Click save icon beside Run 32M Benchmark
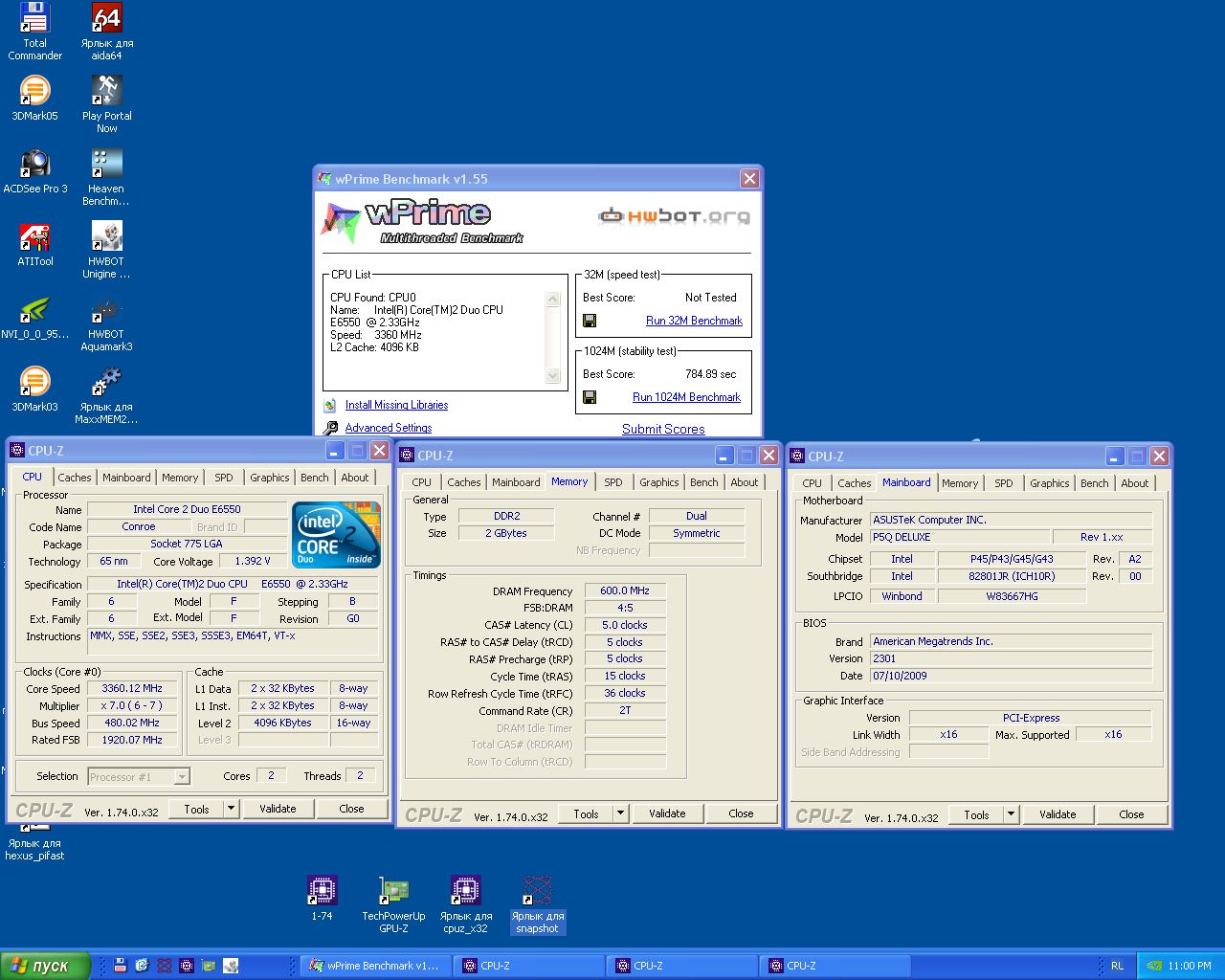1225x980 pixels. pos(590,321)
